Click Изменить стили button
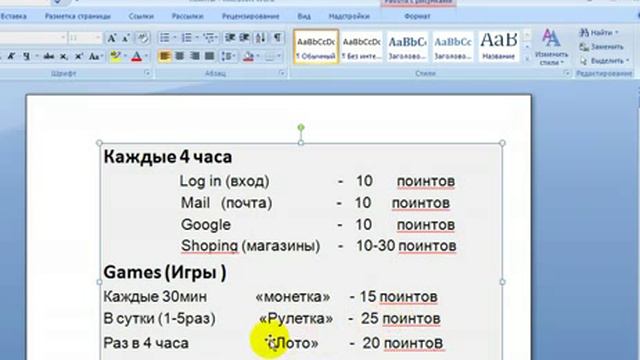The height and width of the screenshot is (360, 640). [551, 47]
